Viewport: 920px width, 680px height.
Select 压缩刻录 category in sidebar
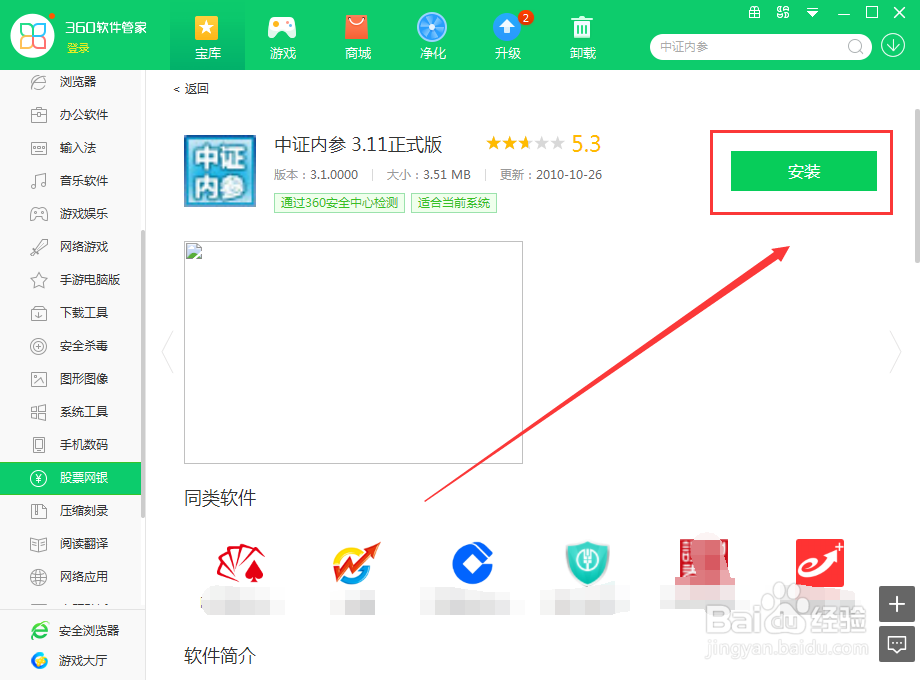(70, 511)
